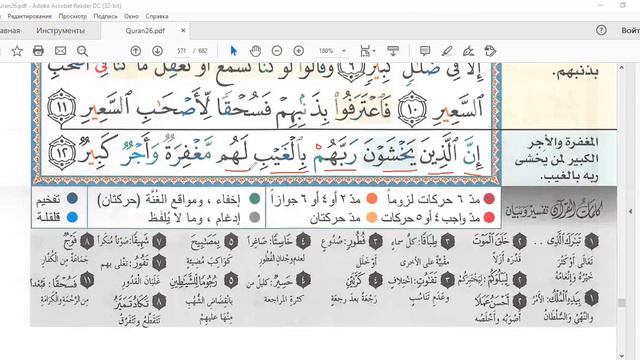640x360 pixels.
Task: Open the Окно menu
Action: click(131, 16)
